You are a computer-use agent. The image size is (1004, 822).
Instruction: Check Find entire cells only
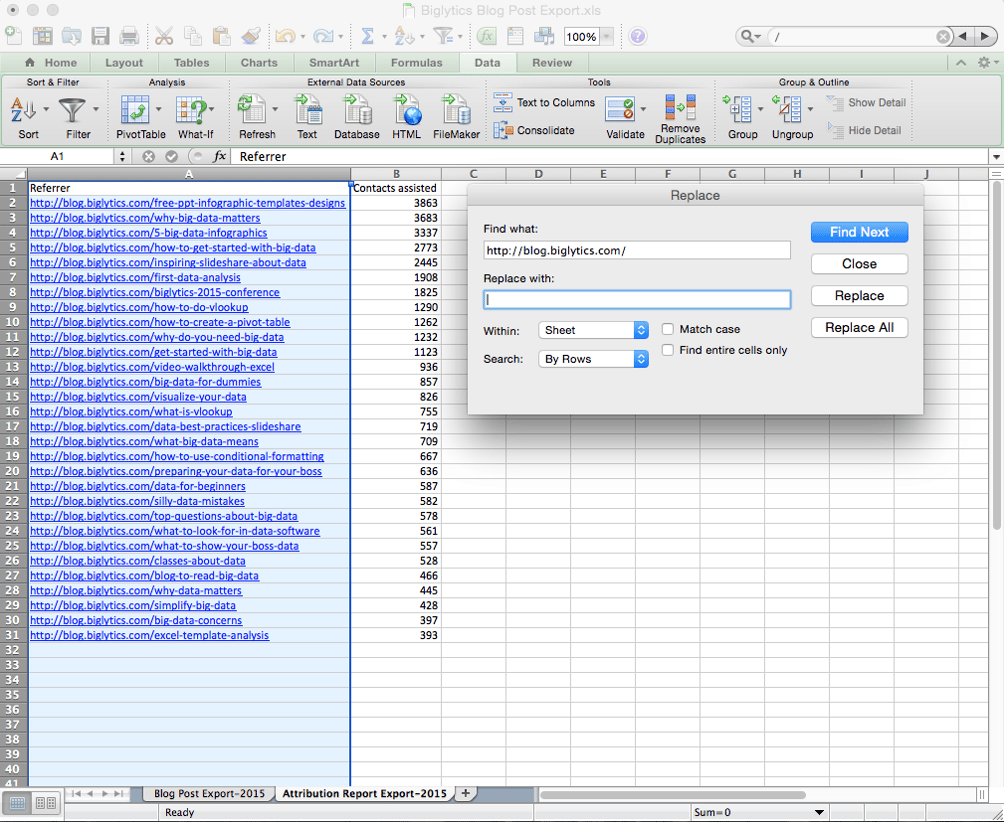click(668, 350)
